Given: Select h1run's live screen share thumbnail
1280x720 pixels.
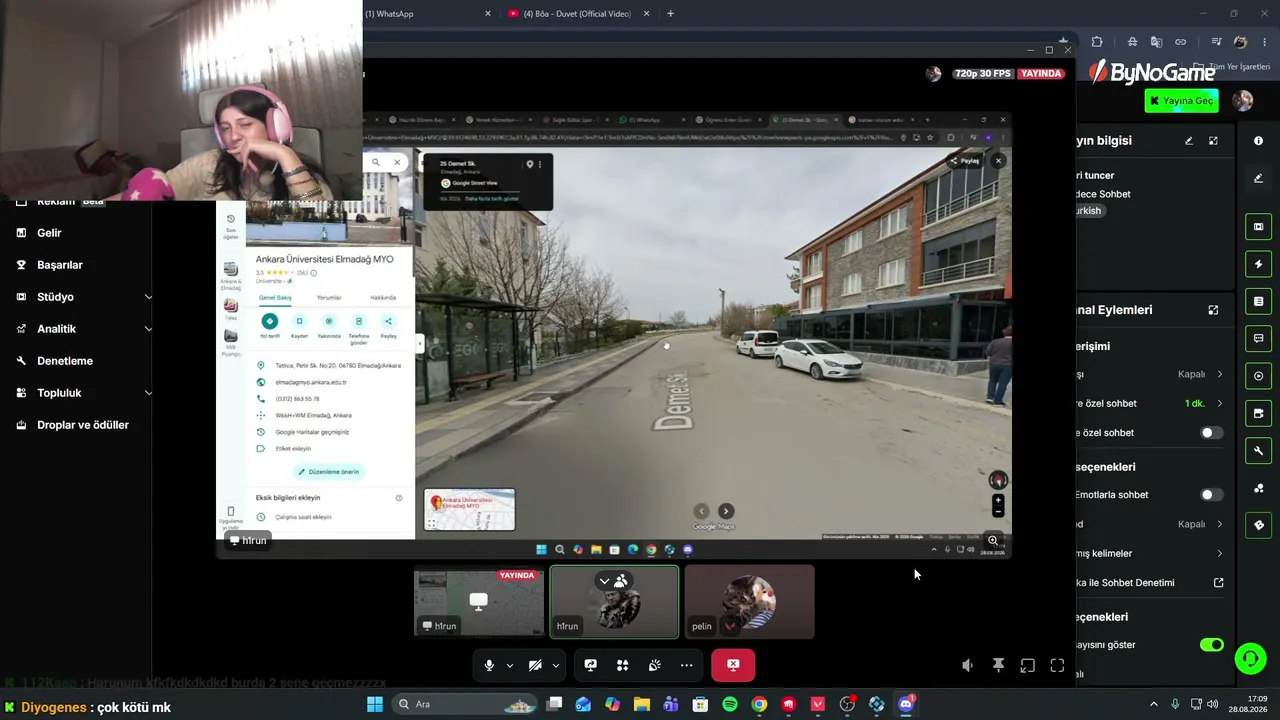Looking at the screenshot, I should pyautogui.click(x=479, y=602).
